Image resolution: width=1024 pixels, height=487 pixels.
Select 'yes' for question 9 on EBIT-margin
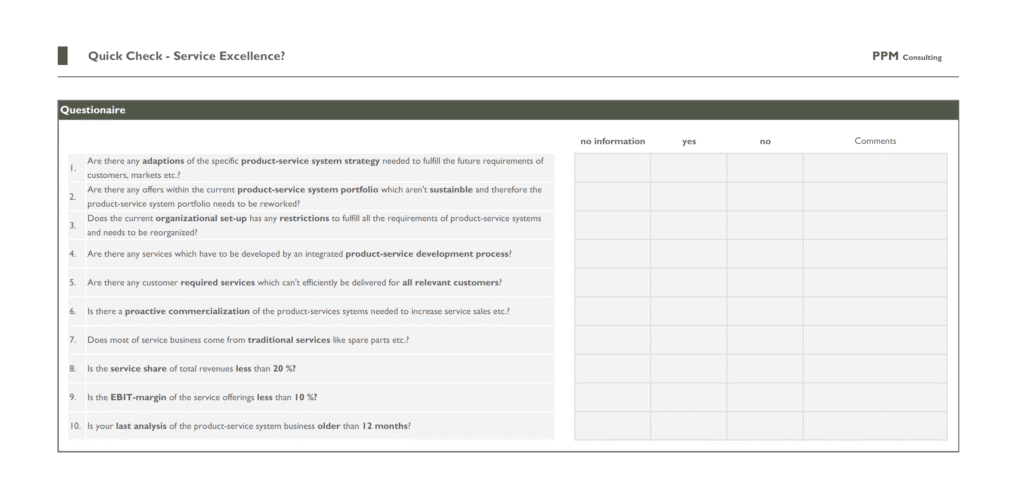point(688,397)
